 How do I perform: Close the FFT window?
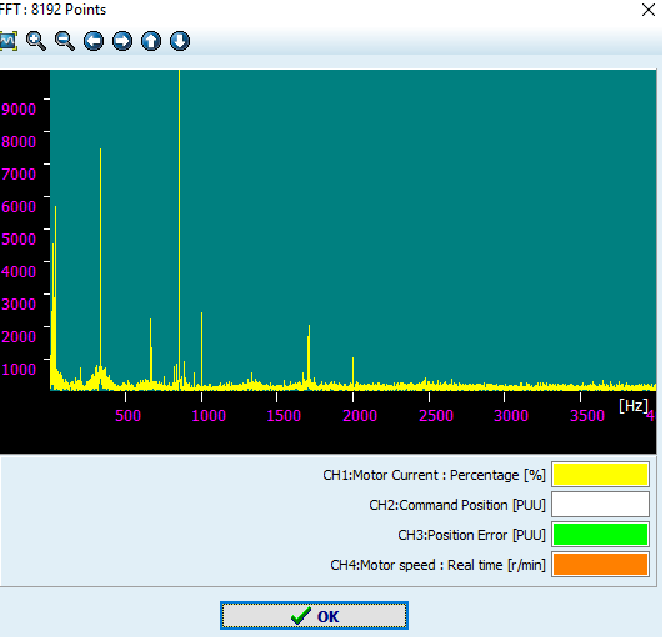(x=646, y=10)
